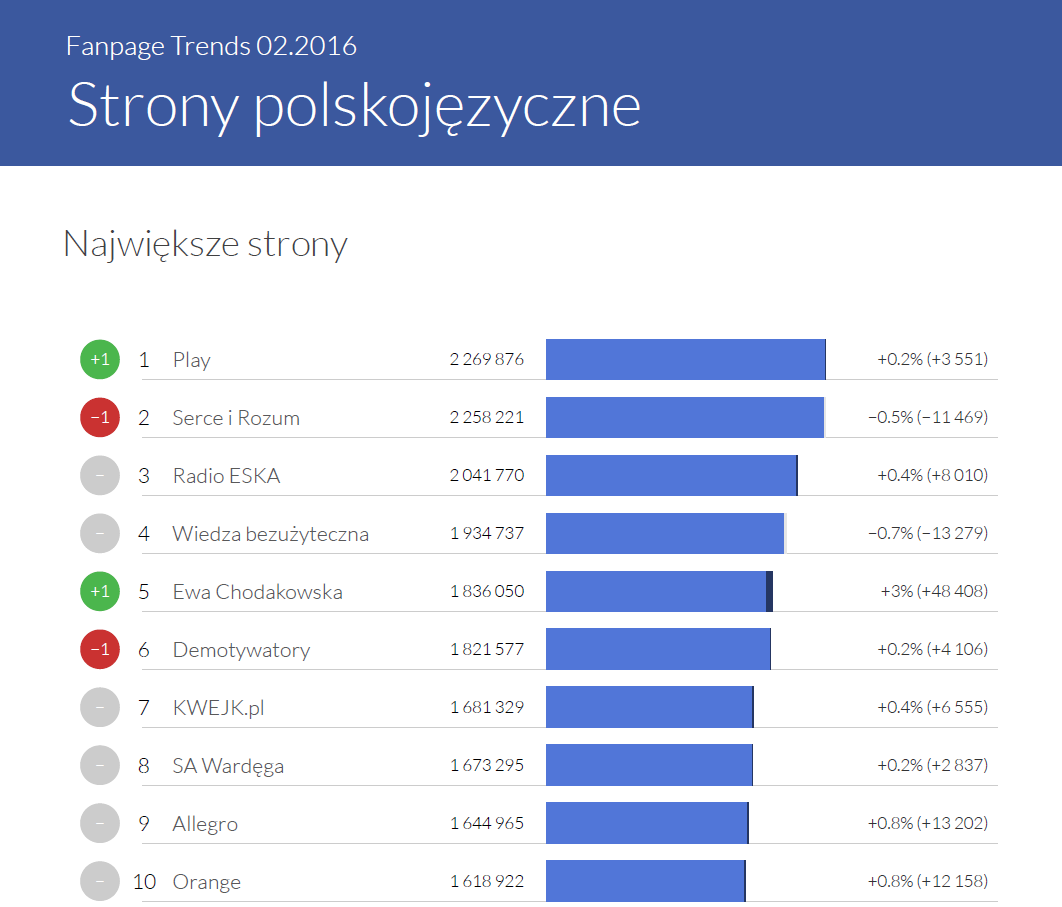Click the Strony polskojęzyczne header title
Screen dimensions: 1062x907
354,105
